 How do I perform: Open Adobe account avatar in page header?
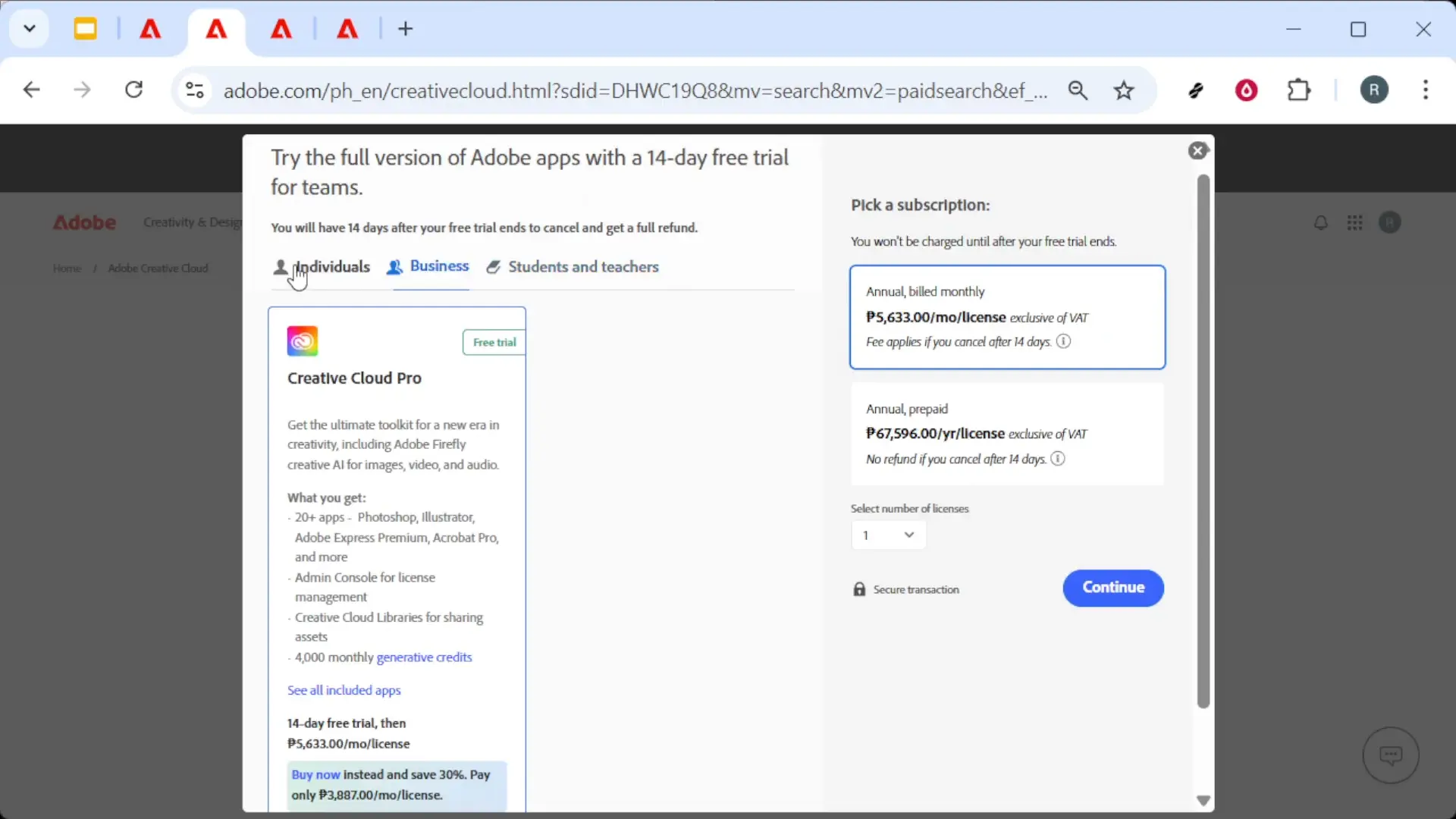[1389, 222]
